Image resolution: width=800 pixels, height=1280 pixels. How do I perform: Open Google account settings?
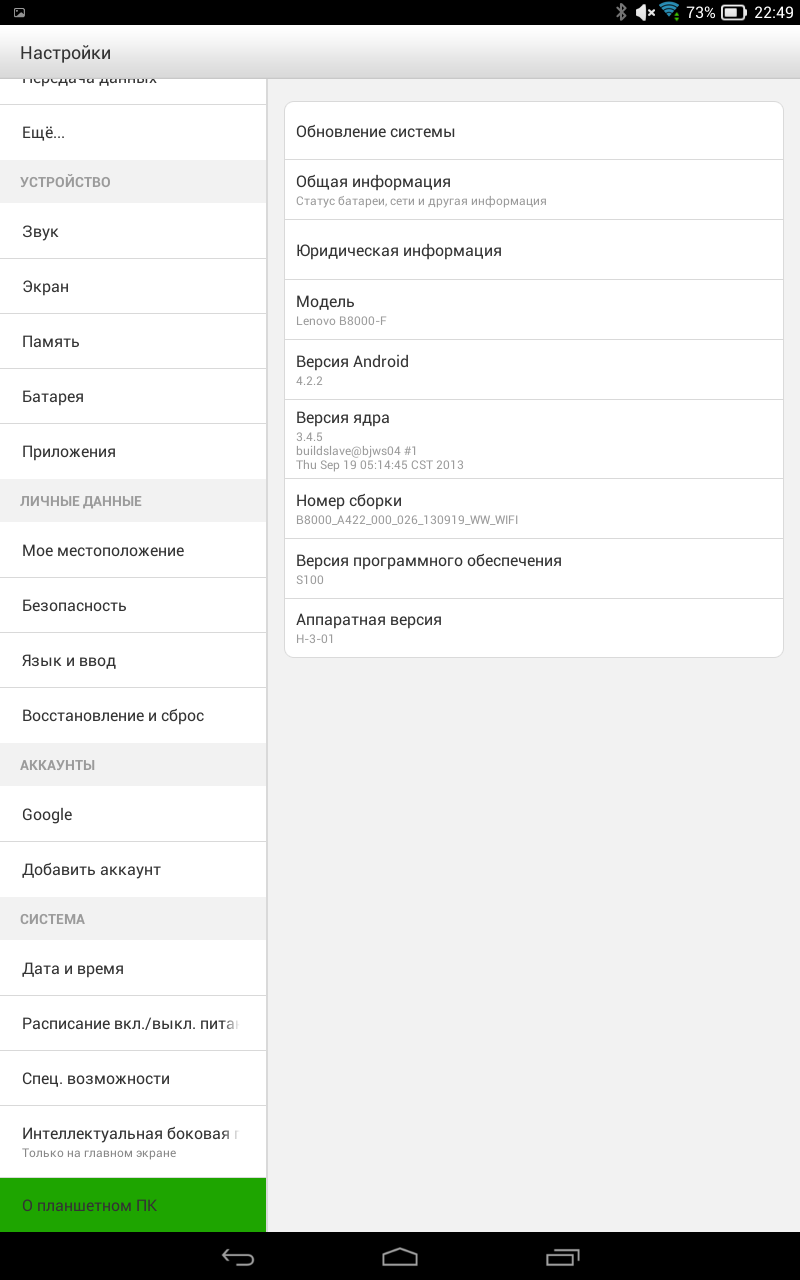tap(133, 814)
